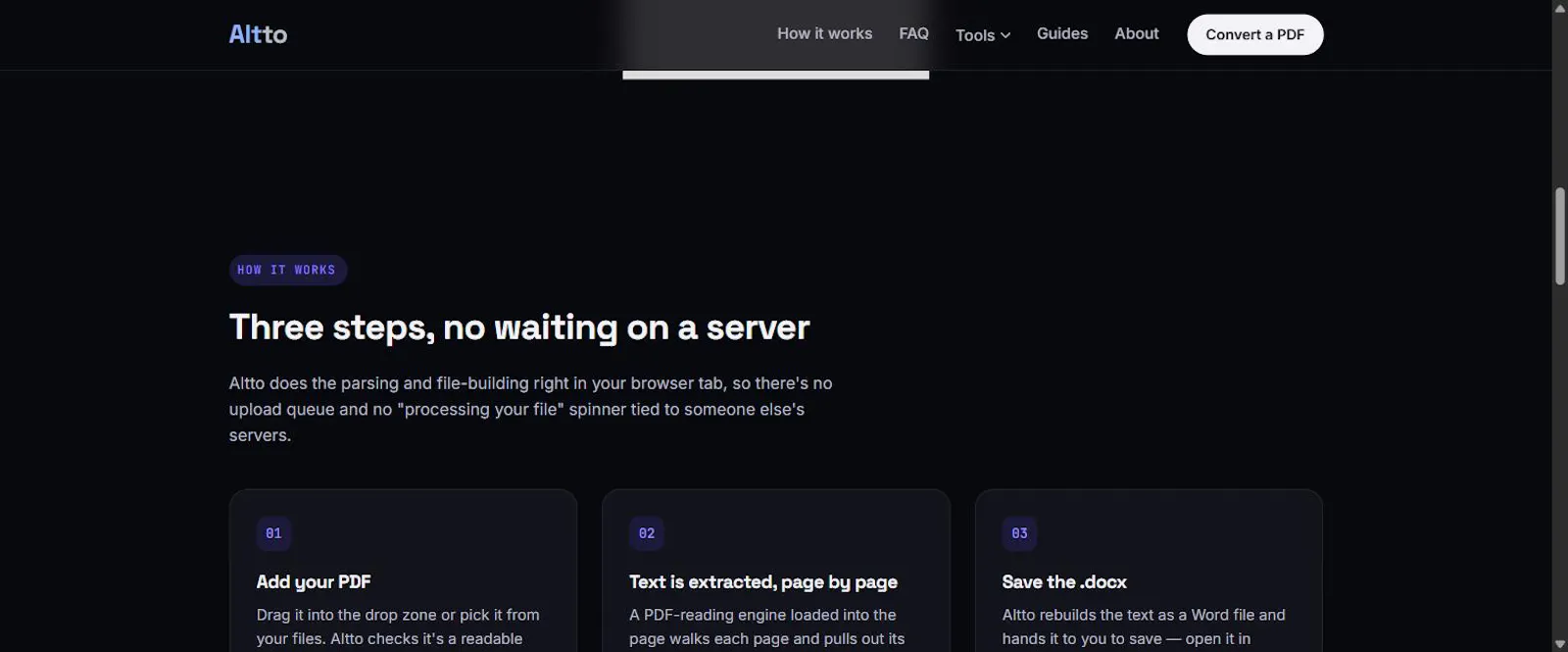Click heading Three steps, no waiting on a server

[519, 327]
